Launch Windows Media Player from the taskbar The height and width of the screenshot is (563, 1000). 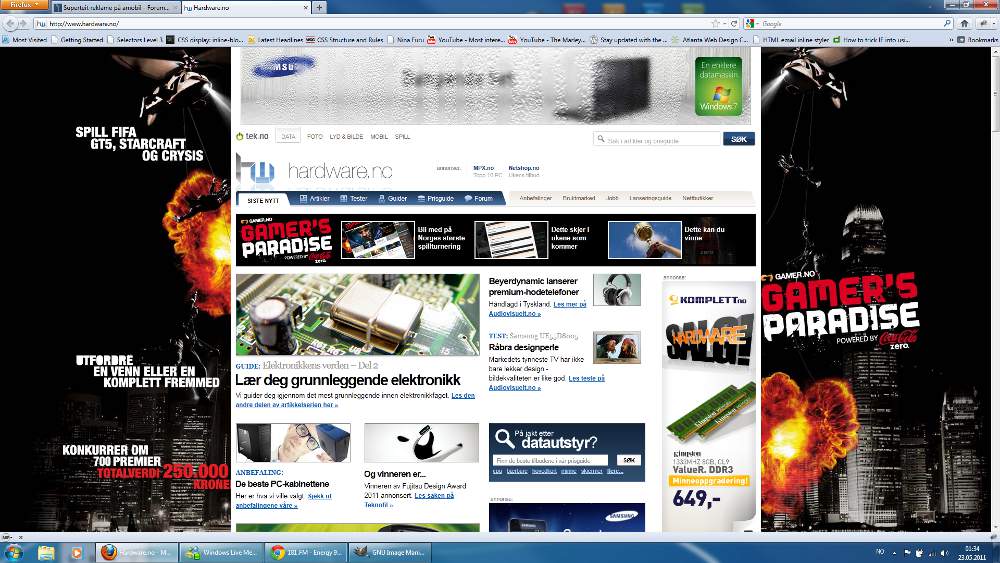tap(76, 552)
